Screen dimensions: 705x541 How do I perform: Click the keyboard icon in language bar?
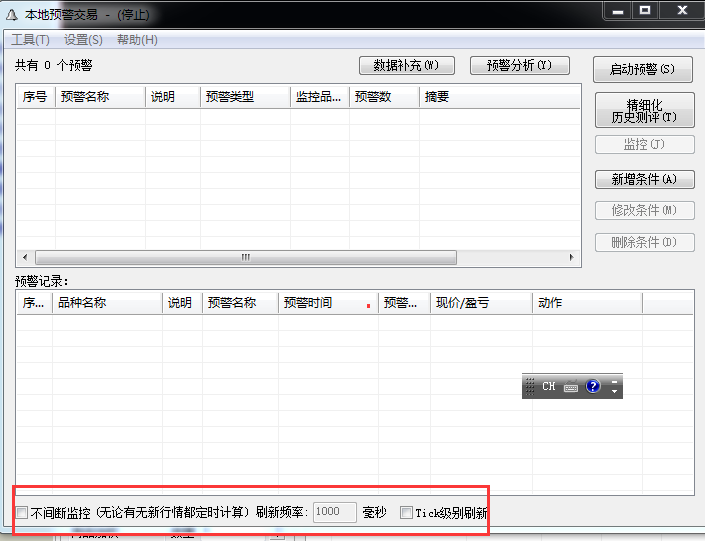tap(571, 386)
